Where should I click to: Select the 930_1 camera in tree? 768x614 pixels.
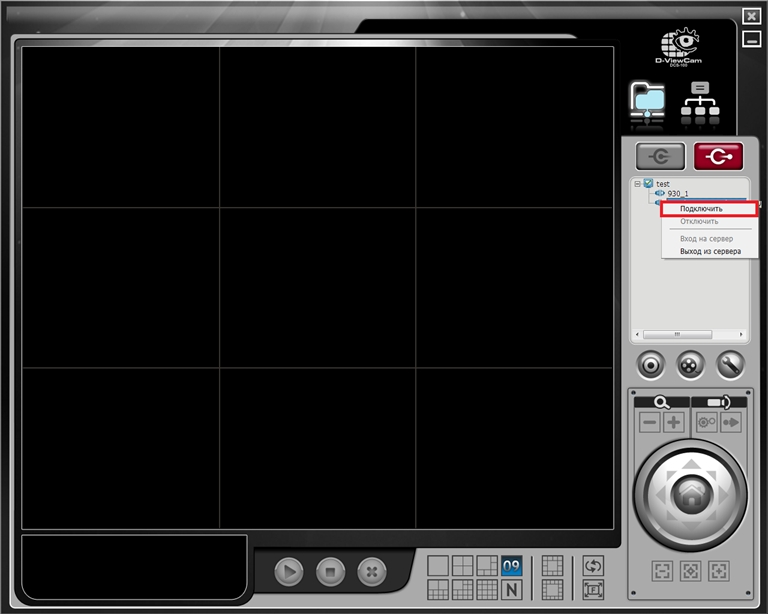(678, 193)
